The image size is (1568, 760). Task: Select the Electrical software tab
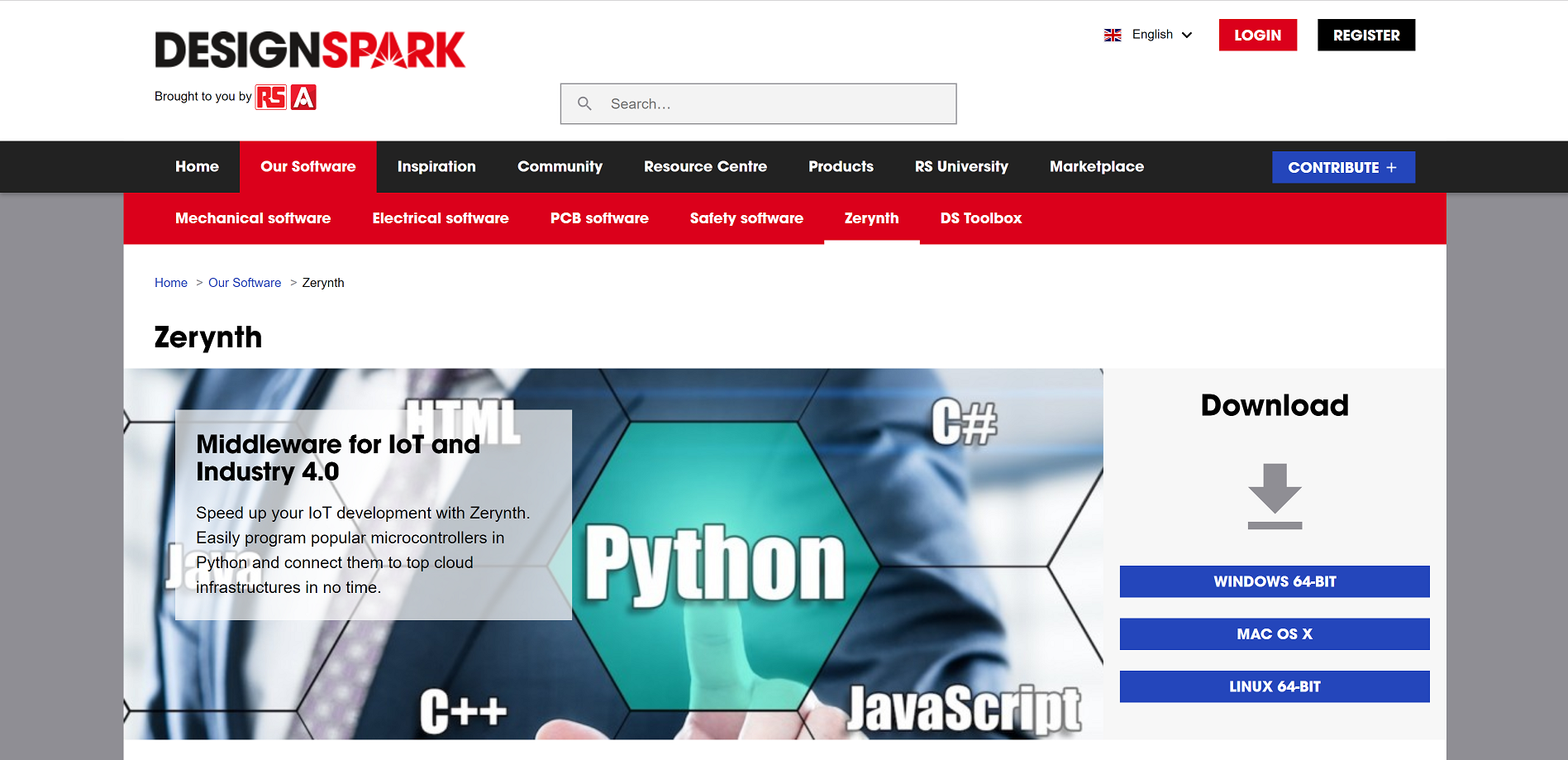coord(441,218)
